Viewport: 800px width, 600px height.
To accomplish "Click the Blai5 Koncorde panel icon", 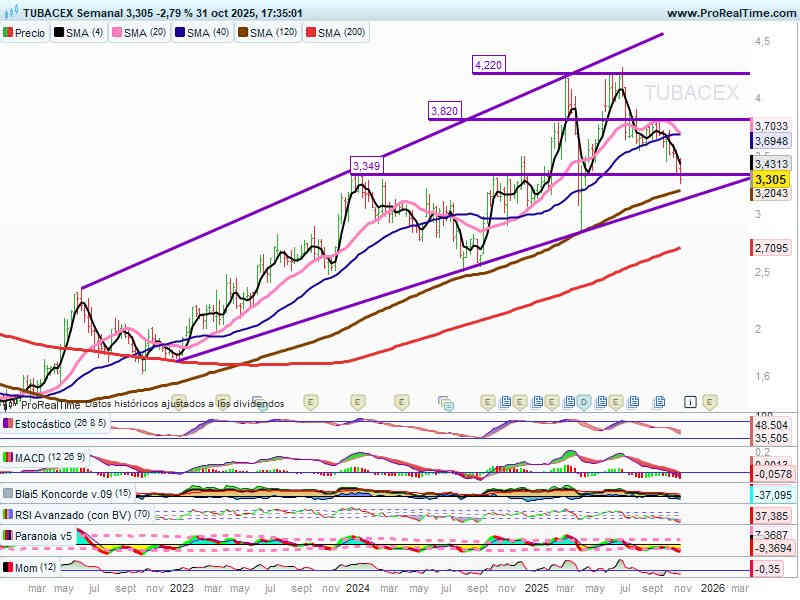I will click(x=8, y=493).
